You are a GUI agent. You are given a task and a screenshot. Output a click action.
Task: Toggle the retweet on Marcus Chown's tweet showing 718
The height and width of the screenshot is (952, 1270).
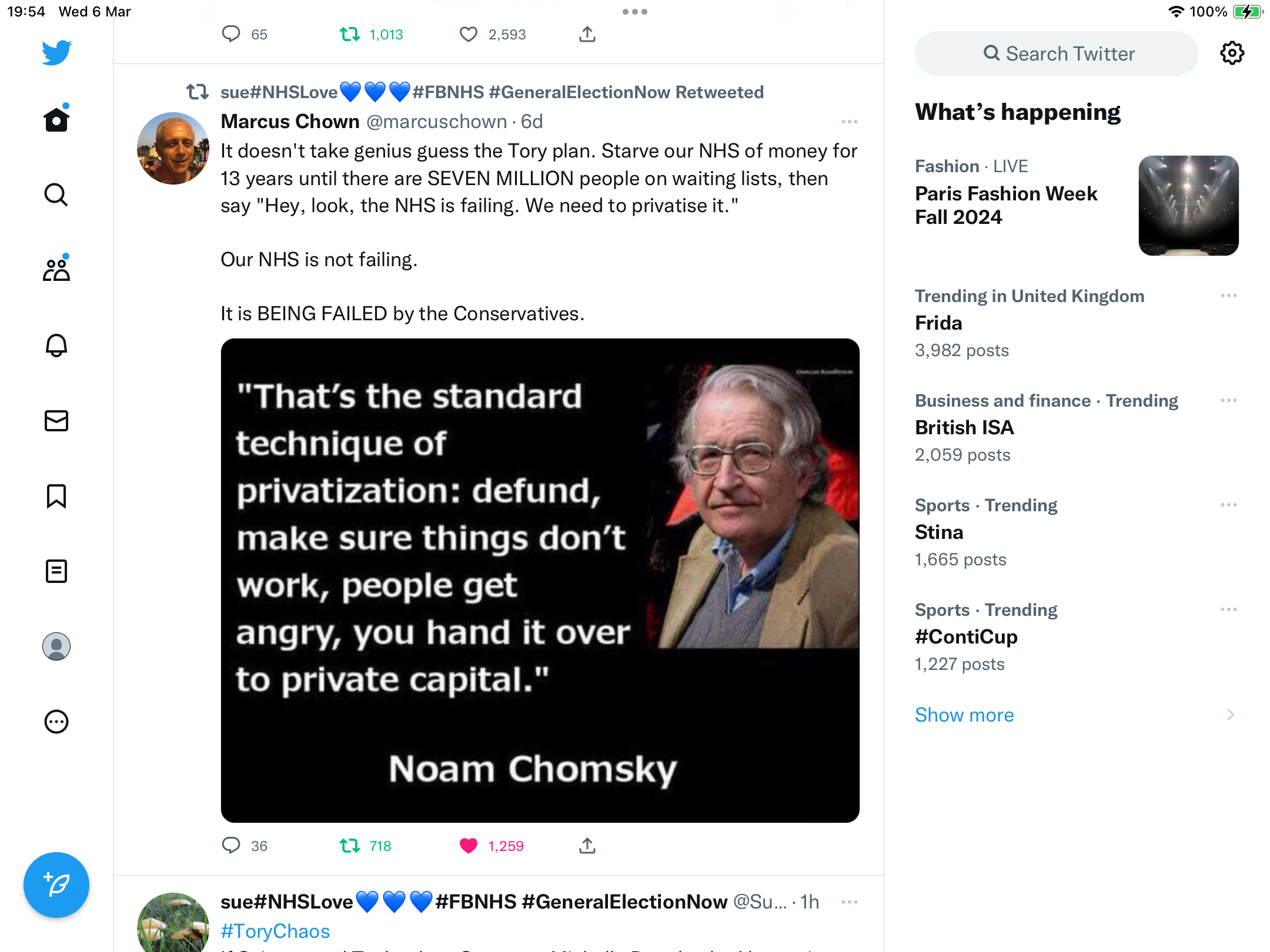(350, 846)
